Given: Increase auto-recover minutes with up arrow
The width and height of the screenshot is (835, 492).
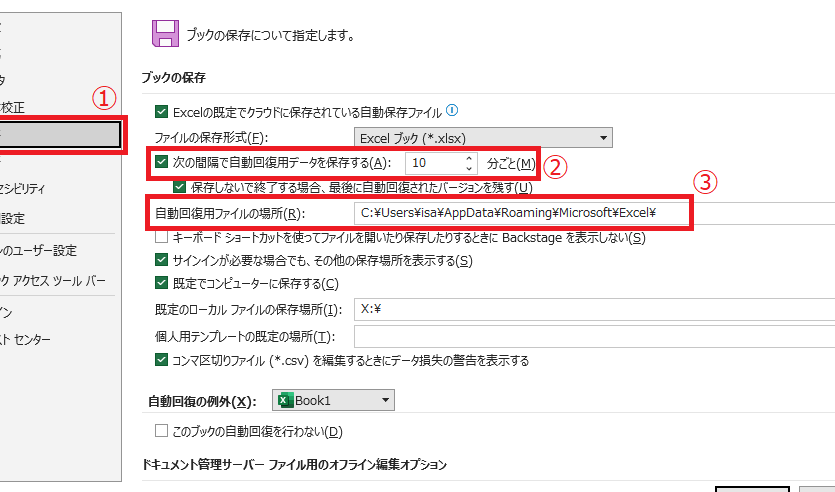Looking at the screenshot, I should 469,159.
